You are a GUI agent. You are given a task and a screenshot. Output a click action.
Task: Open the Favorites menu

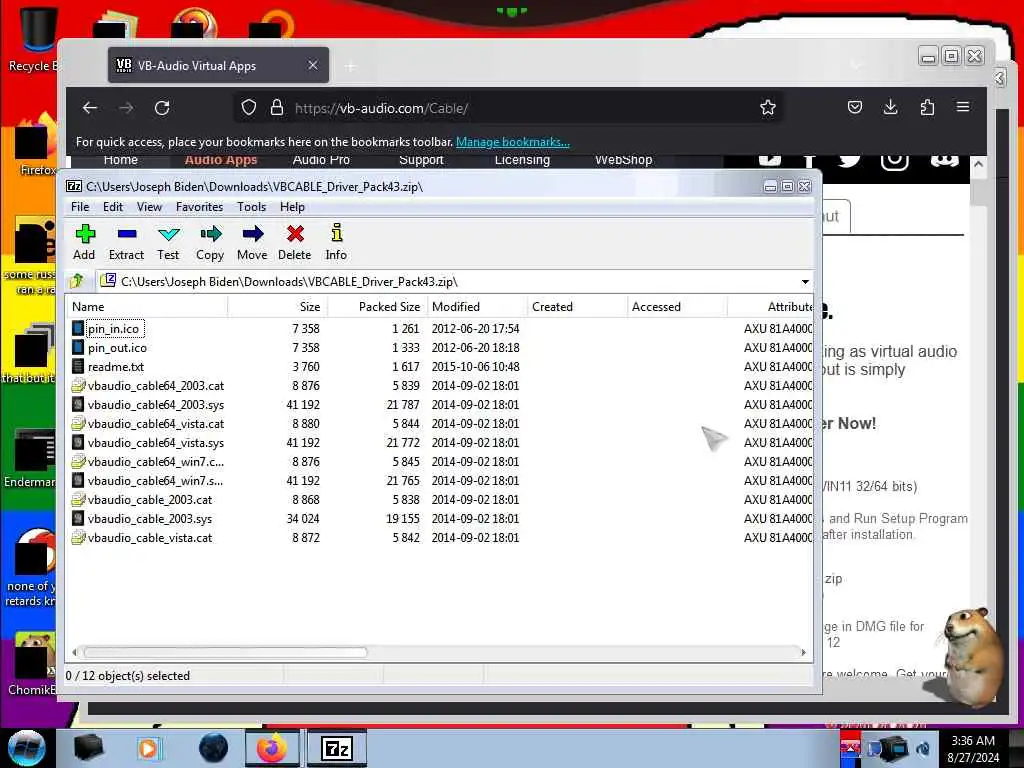(199, 207)
